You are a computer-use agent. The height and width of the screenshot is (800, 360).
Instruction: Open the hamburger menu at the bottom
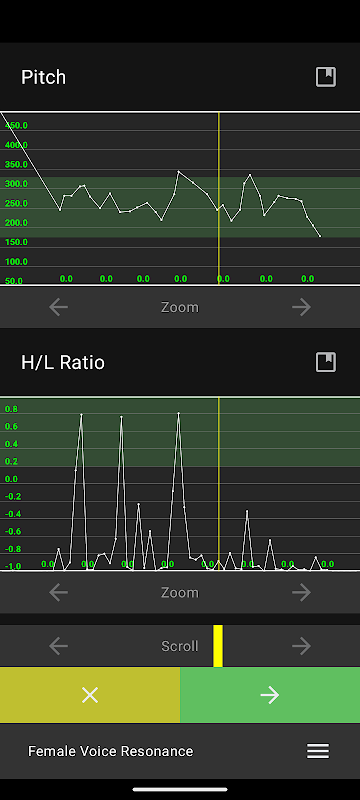click(318, 751)
